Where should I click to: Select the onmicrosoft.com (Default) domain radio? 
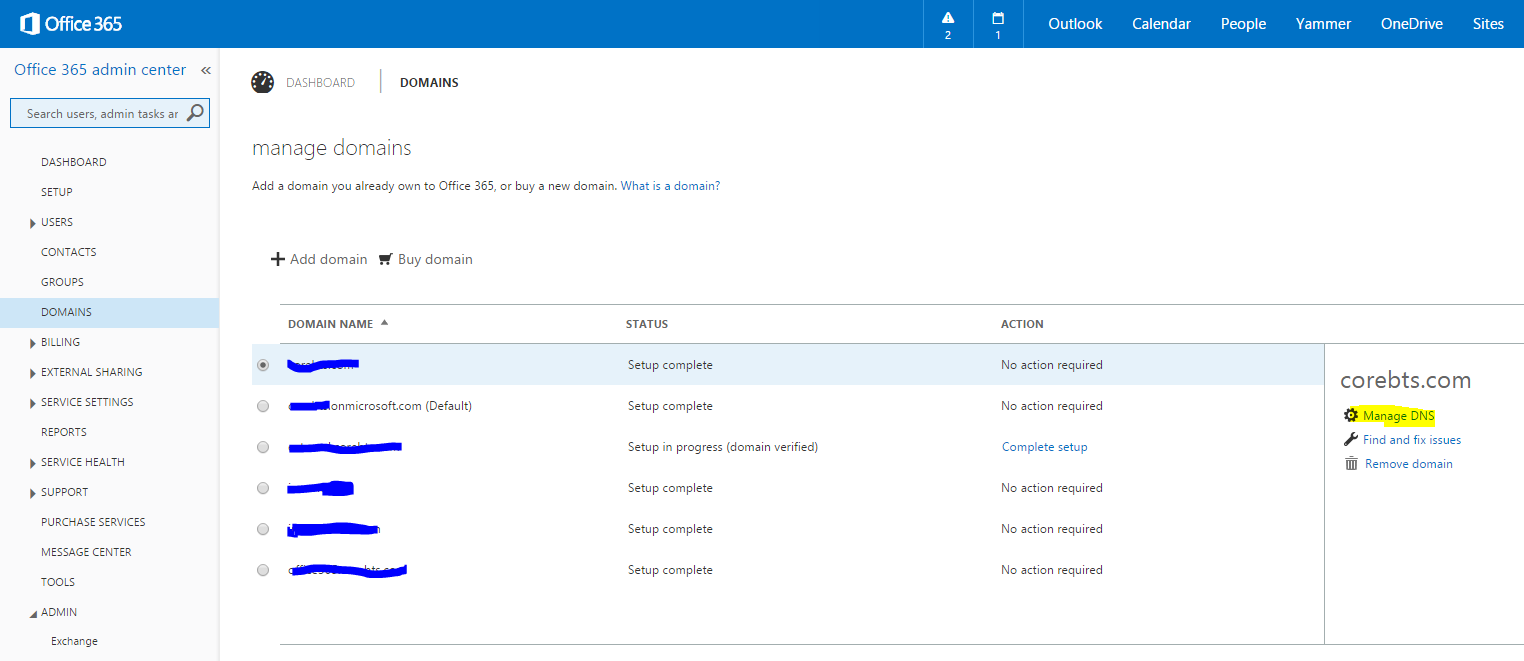pyautogui.click(x=263, y=406)
